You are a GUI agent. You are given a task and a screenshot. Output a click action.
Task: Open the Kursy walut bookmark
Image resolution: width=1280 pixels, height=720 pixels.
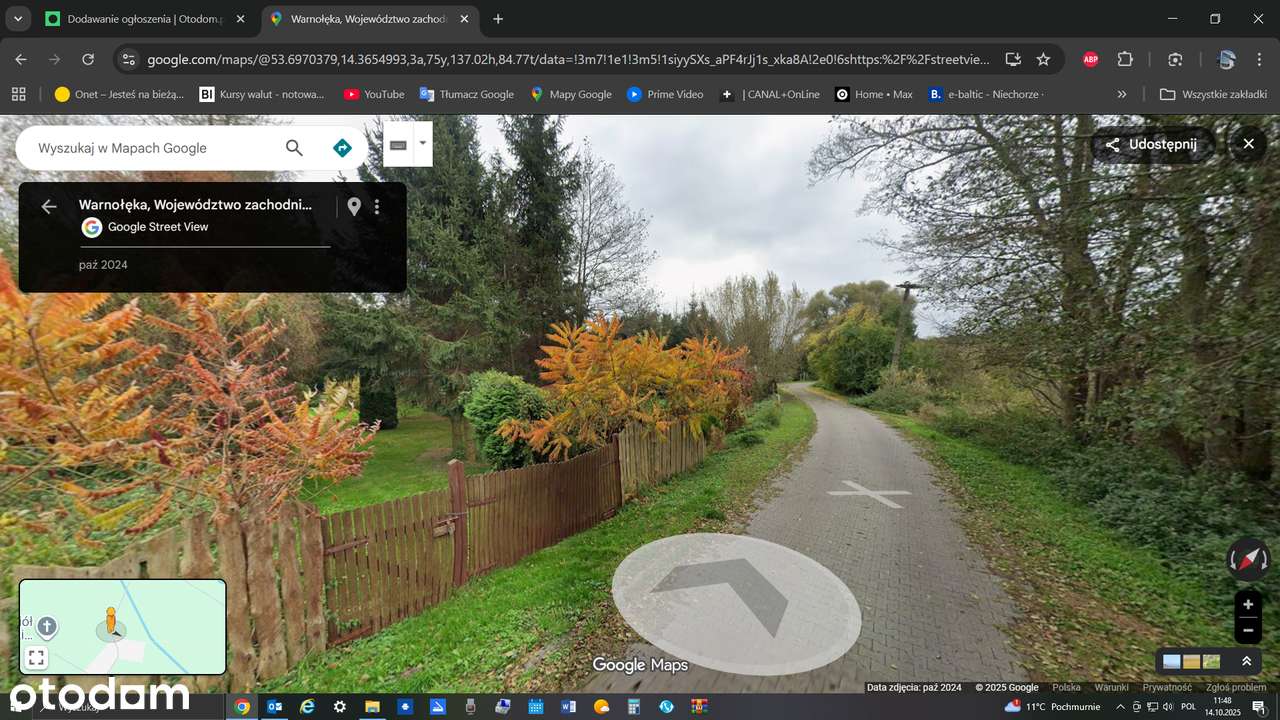point(262,94)
